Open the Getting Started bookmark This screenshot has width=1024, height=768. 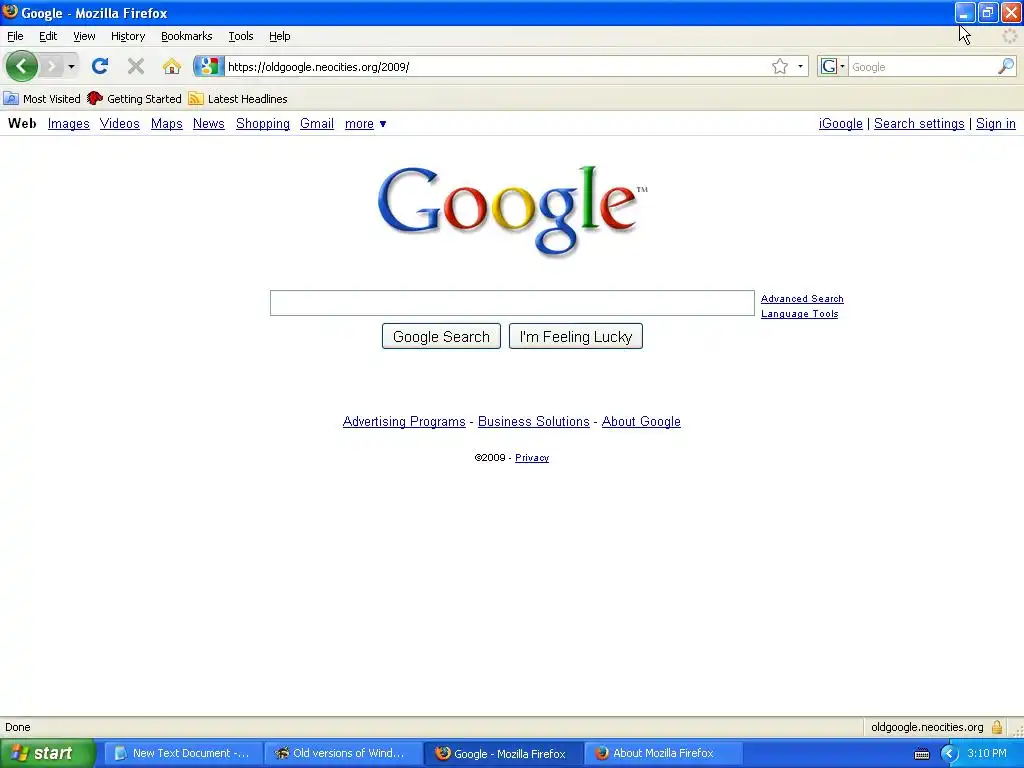[135, 99]
